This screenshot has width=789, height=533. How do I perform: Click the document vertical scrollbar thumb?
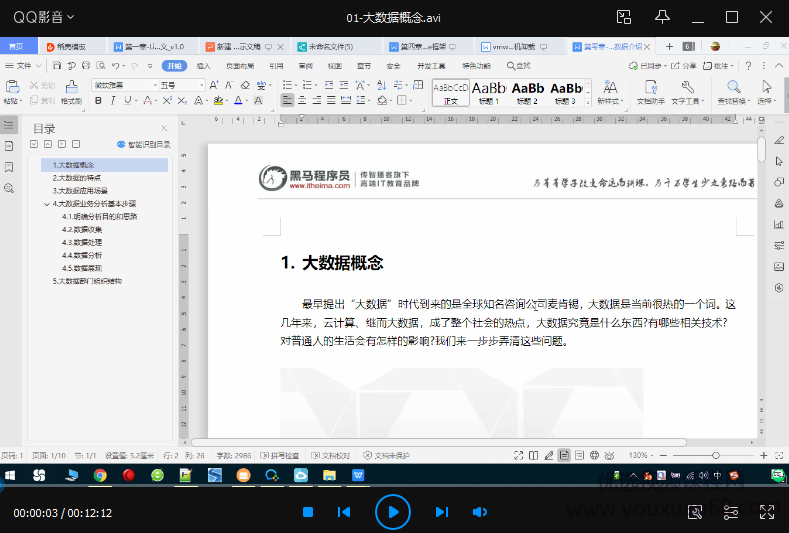click(761, 149)
